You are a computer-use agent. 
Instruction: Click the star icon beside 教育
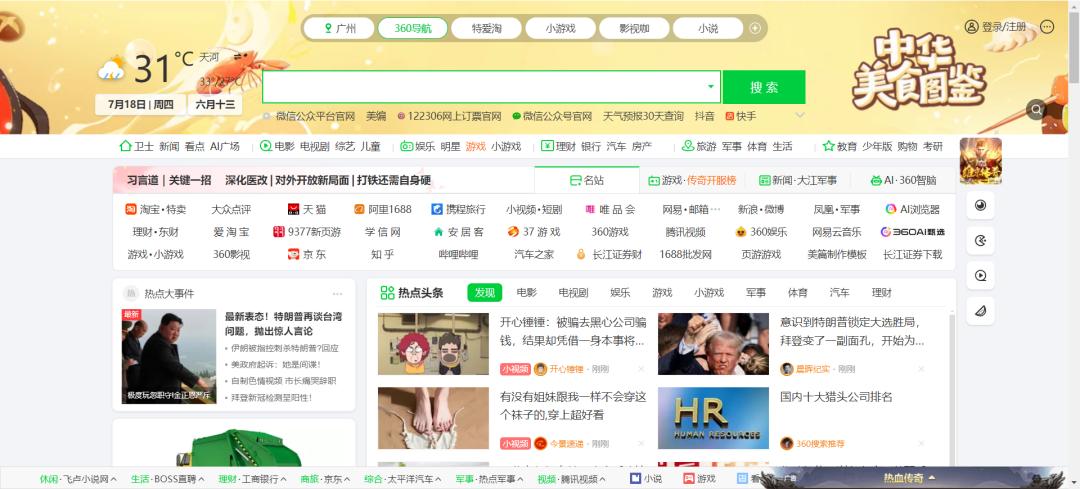[829, 146]
